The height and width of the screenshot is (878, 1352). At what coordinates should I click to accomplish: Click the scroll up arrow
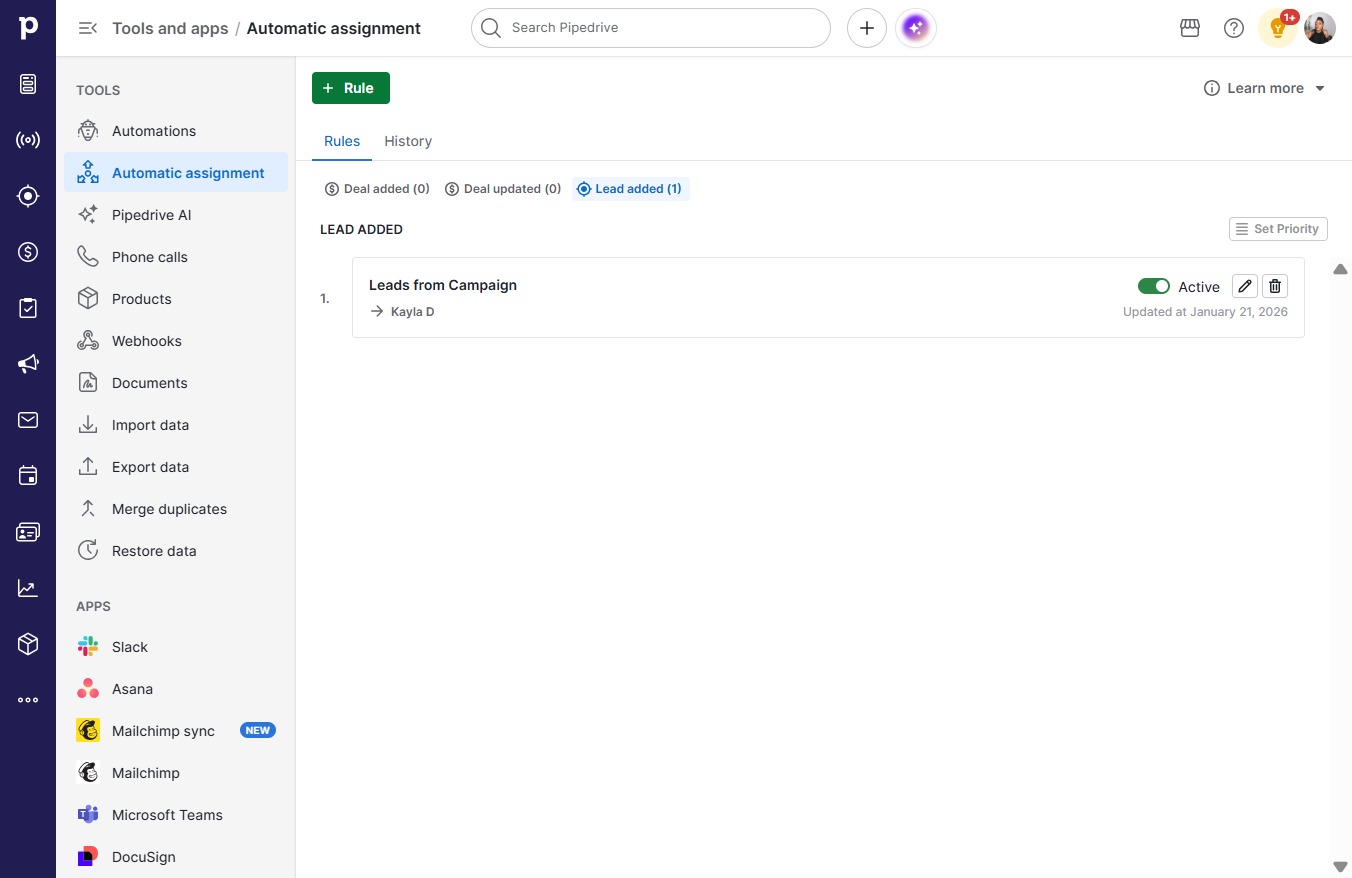click(x=1341, y=269)
